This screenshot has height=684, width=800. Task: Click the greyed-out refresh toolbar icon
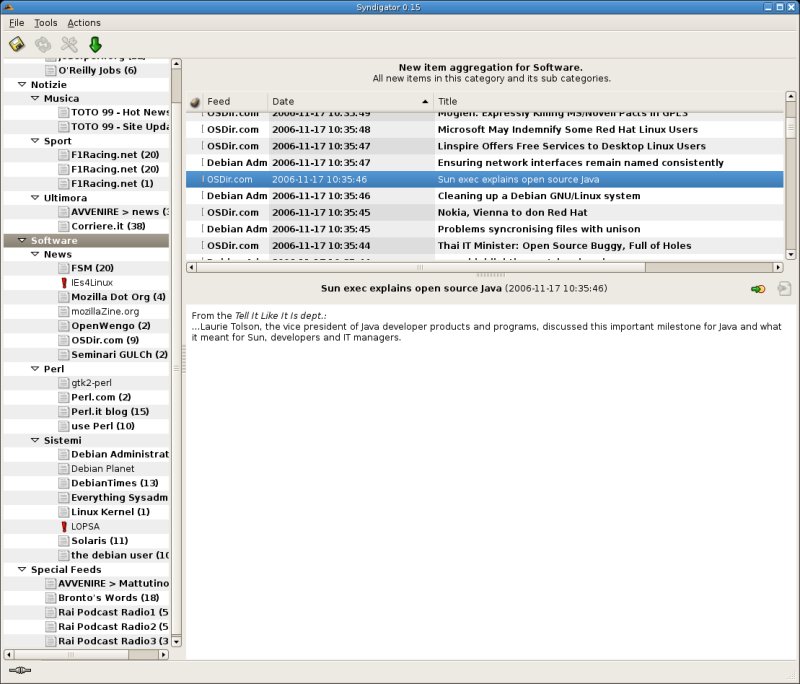click(43, 44)
